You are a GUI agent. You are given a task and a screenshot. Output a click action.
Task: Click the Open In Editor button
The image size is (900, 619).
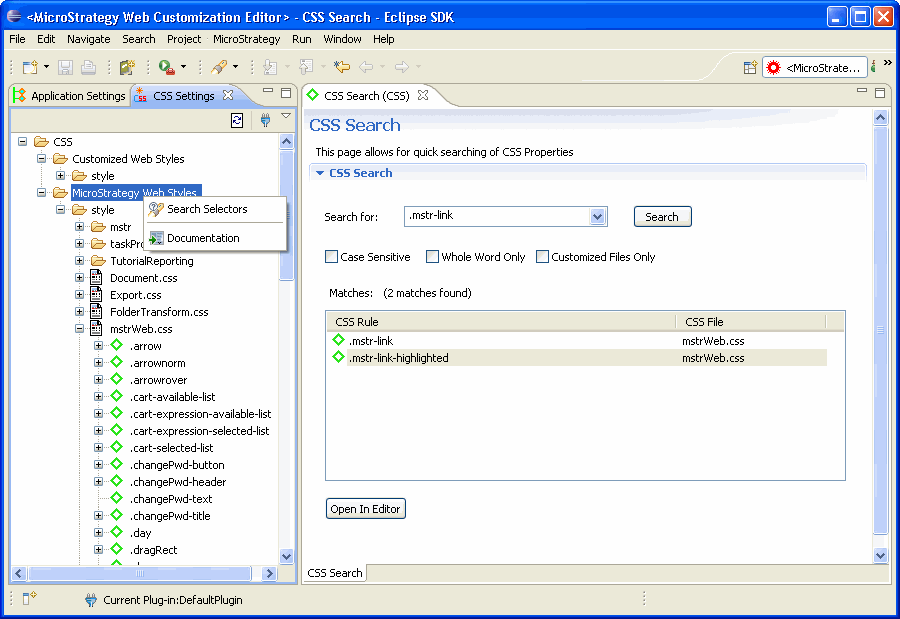[366, 509]
